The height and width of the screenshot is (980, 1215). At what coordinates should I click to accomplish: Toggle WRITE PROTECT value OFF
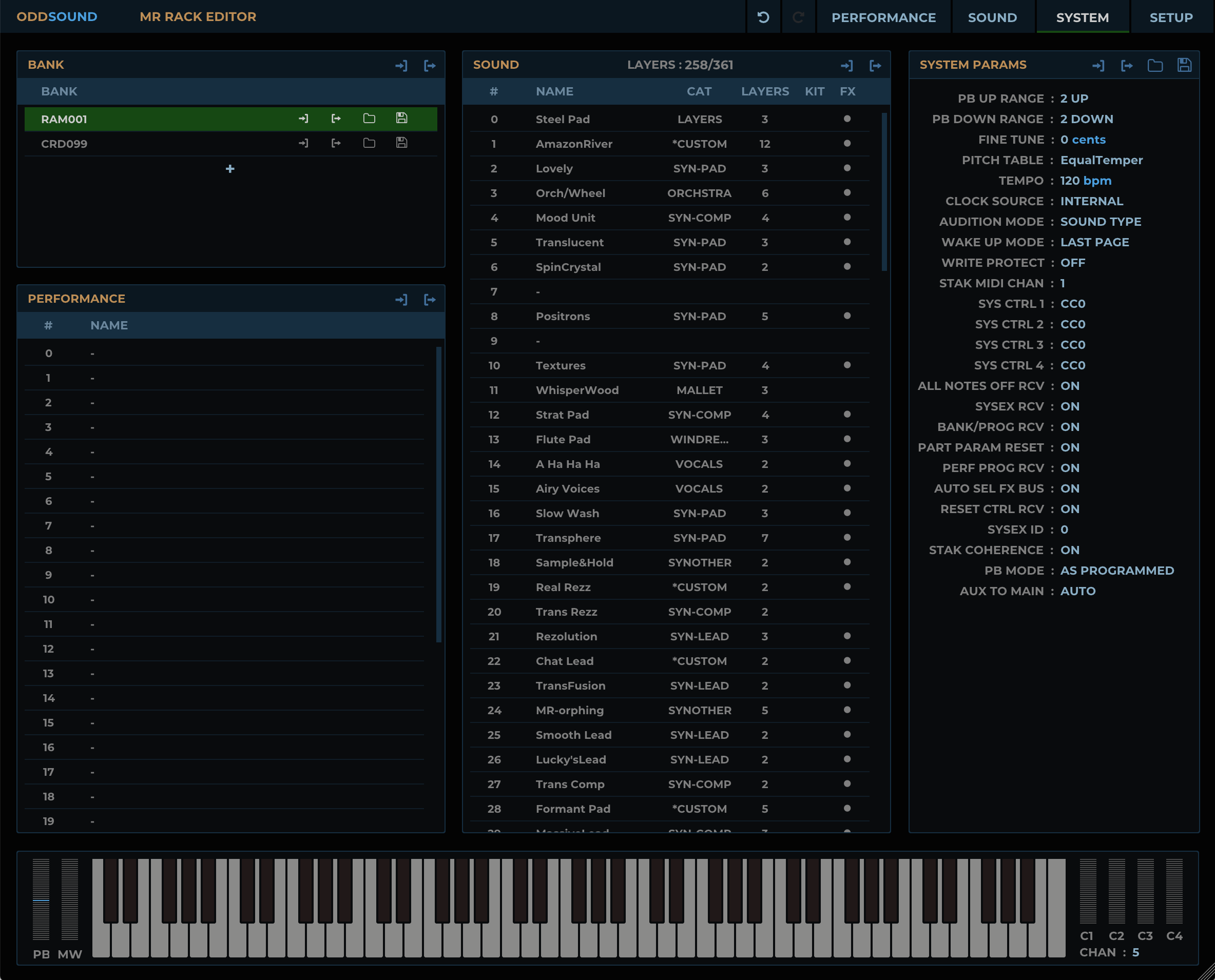(x=1073, y=263)
